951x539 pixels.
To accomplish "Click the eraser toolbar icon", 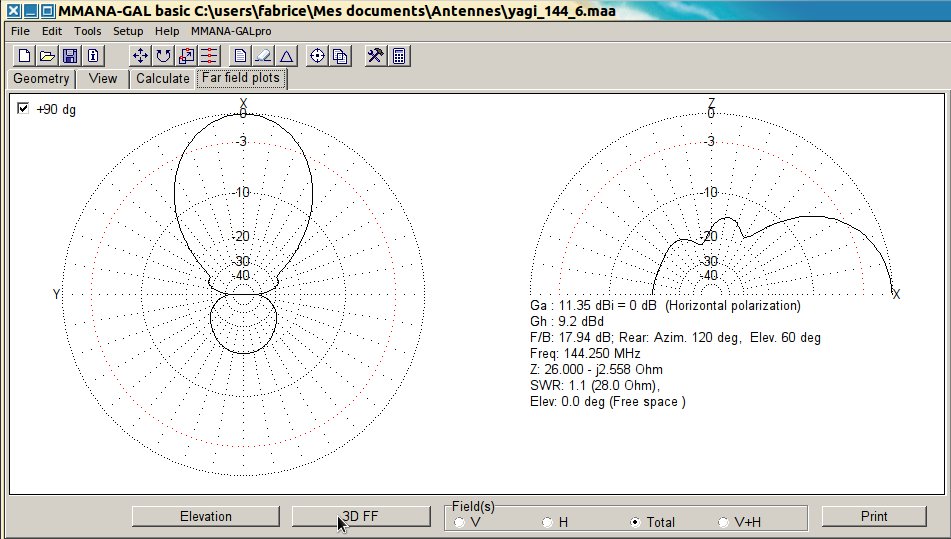I will click(x=263, y=56).
